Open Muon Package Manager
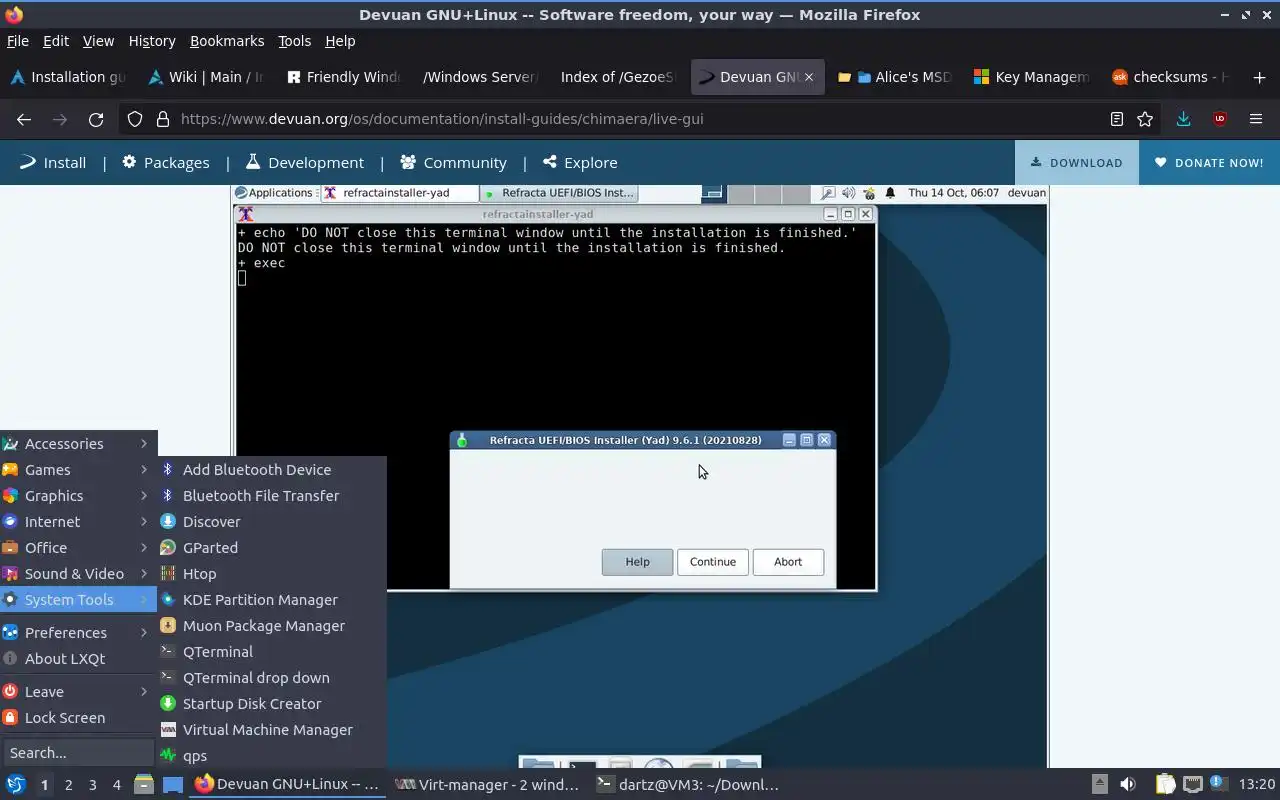Image resolution: width=1280 pixels, height=800 pixels. coord(271,625)
